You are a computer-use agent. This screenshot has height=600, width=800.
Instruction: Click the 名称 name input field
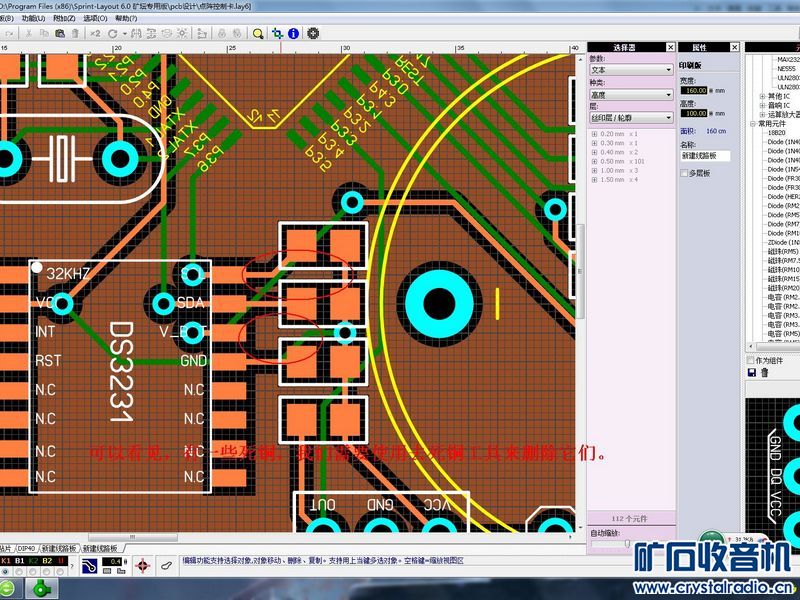click(x=705, y=156)
